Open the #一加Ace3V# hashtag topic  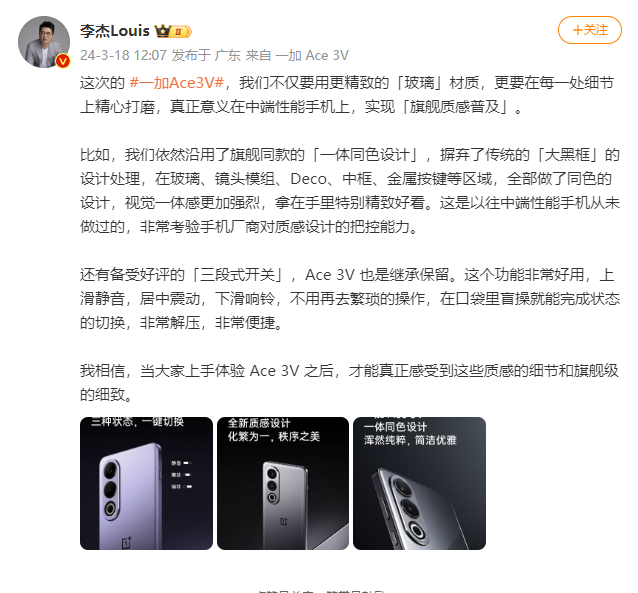177,83
